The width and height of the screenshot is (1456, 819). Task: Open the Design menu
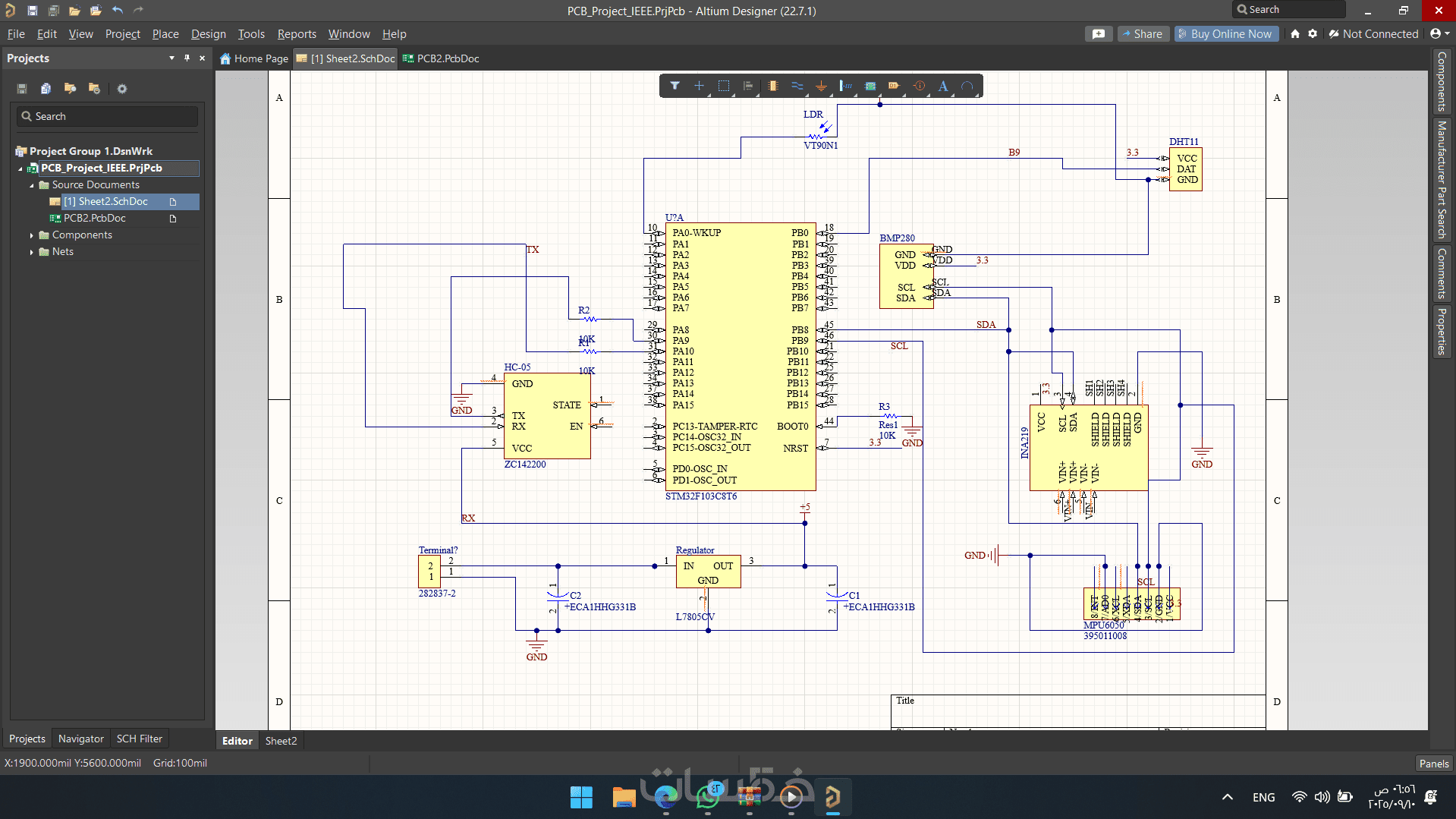tap(208, 34)
